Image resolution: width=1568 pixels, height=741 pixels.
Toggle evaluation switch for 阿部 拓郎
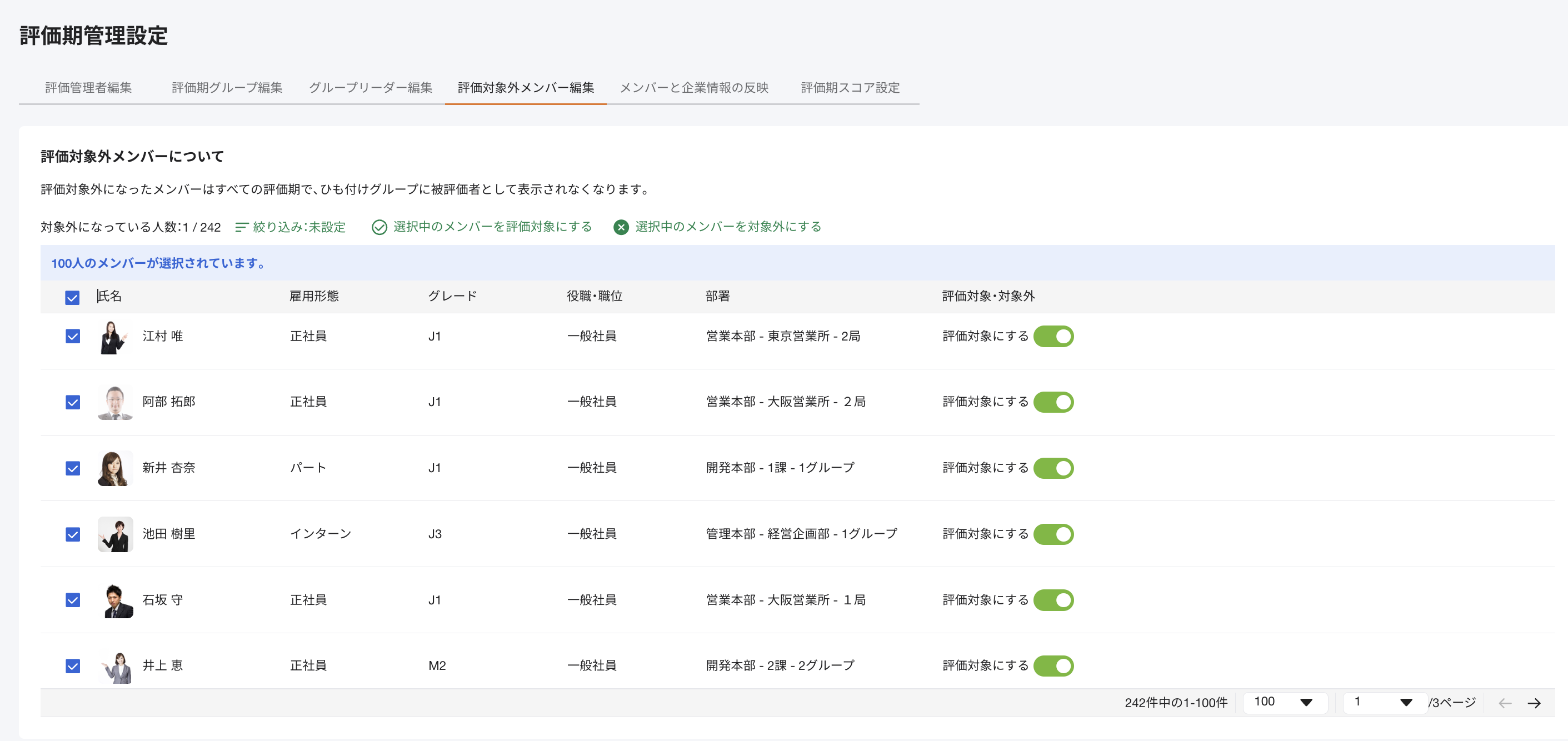click(1053, 402)
